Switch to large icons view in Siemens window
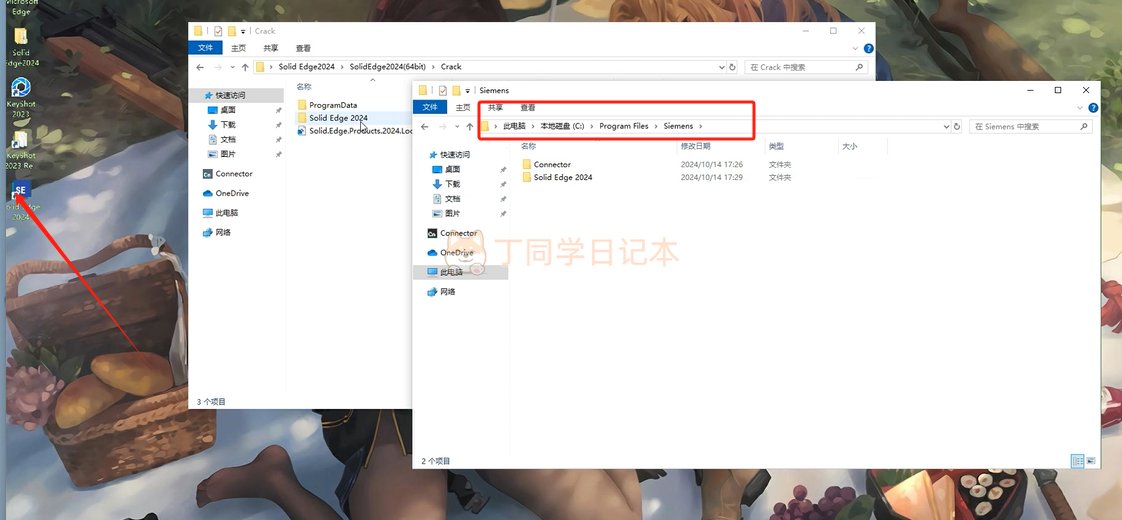1122x520 pixels. 1091,461
